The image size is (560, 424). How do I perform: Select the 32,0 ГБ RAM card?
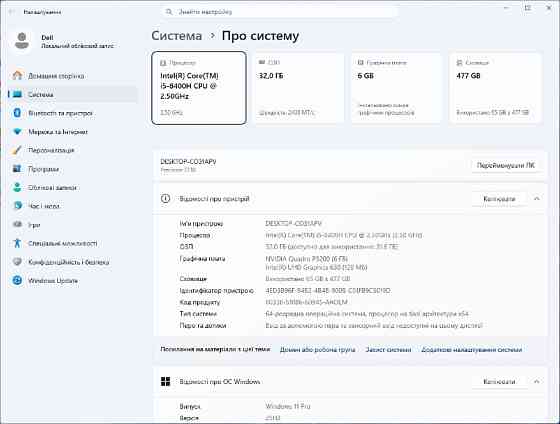(298, 88)
